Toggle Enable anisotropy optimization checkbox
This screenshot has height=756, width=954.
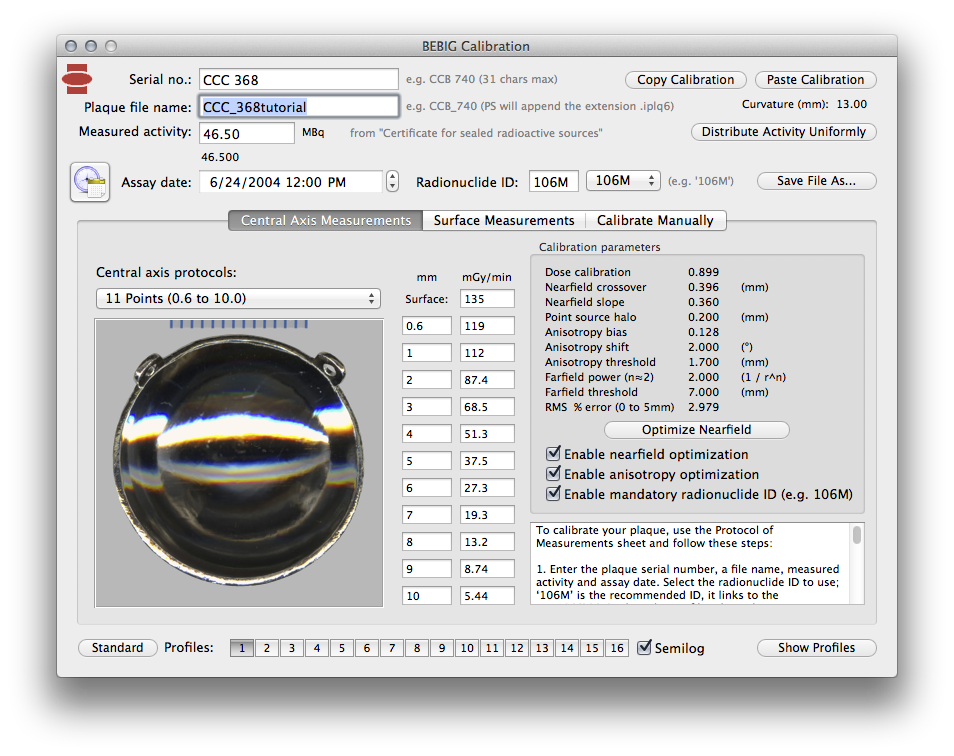(x=553, y=474)
